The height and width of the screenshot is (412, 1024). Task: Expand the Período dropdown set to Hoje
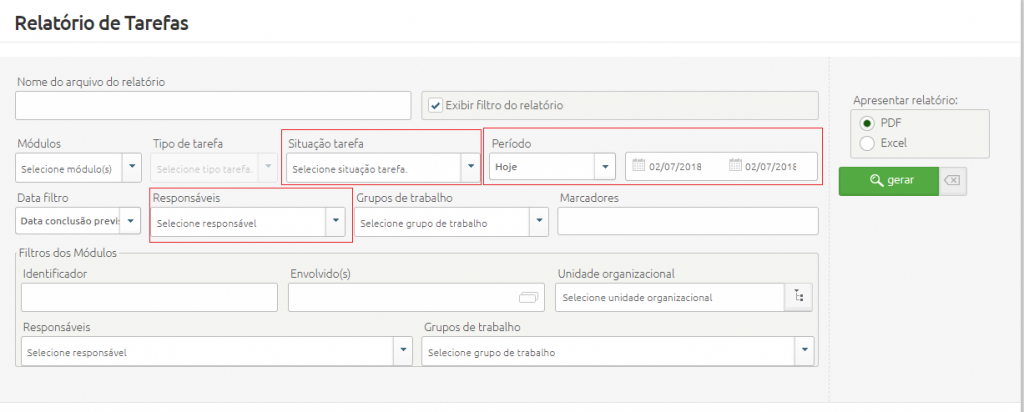604,166
